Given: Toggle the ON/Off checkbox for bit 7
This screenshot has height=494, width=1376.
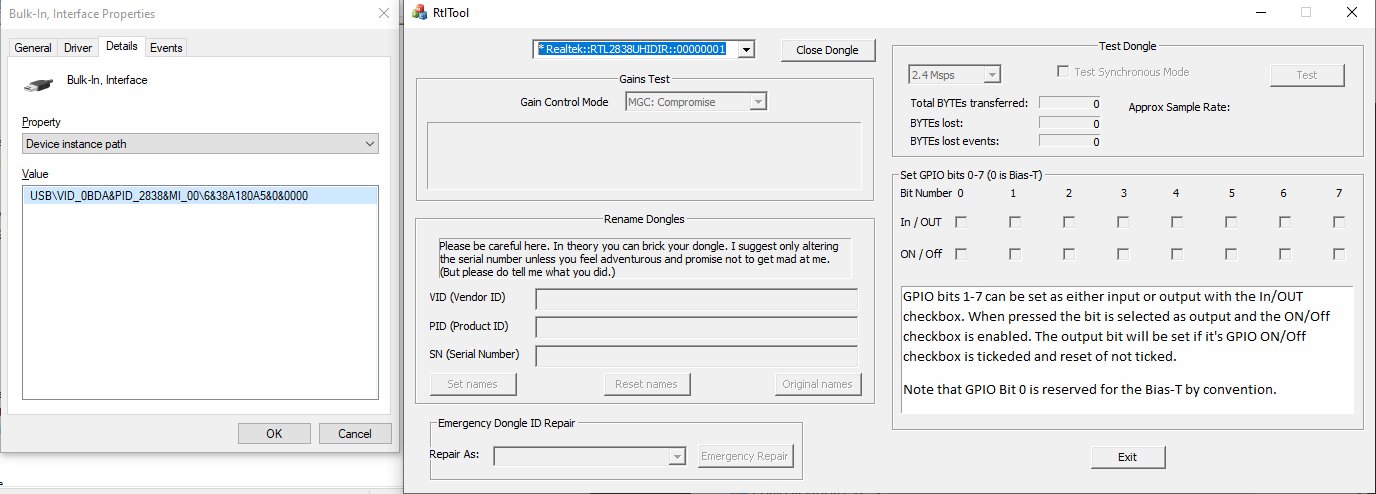Looking at the screenshot, I should point(1339,254).
